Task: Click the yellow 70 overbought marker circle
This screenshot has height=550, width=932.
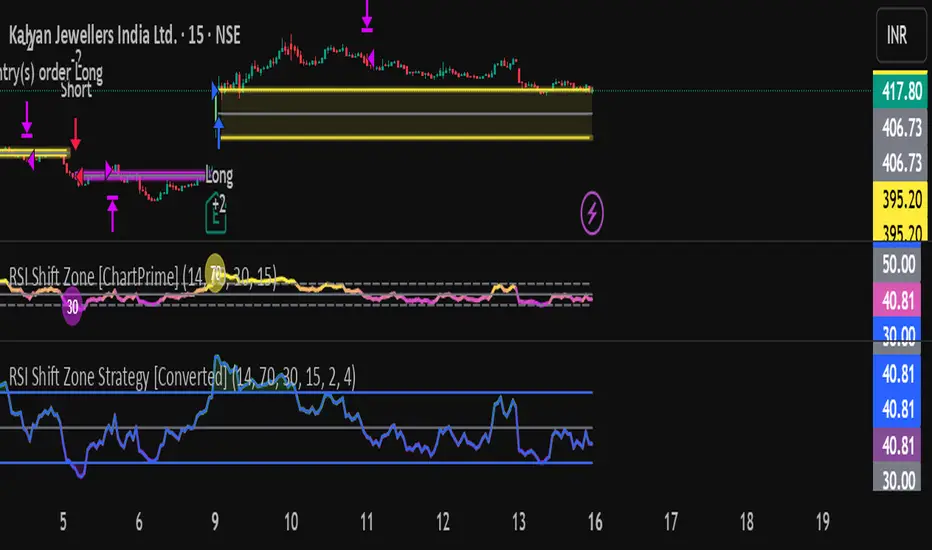Action: [x=215, y=273]
